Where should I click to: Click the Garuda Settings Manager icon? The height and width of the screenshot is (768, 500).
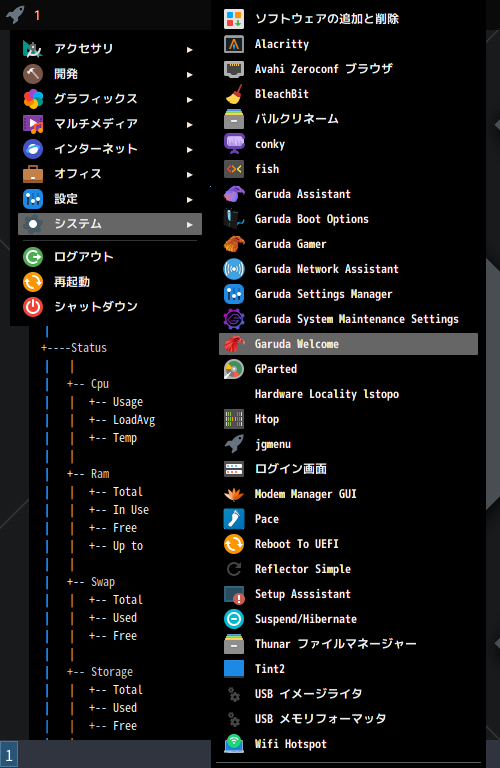[x=234, y=294]
